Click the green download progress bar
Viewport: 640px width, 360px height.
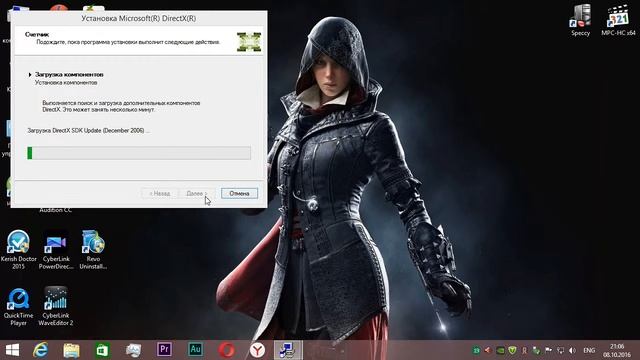[139, 153]
